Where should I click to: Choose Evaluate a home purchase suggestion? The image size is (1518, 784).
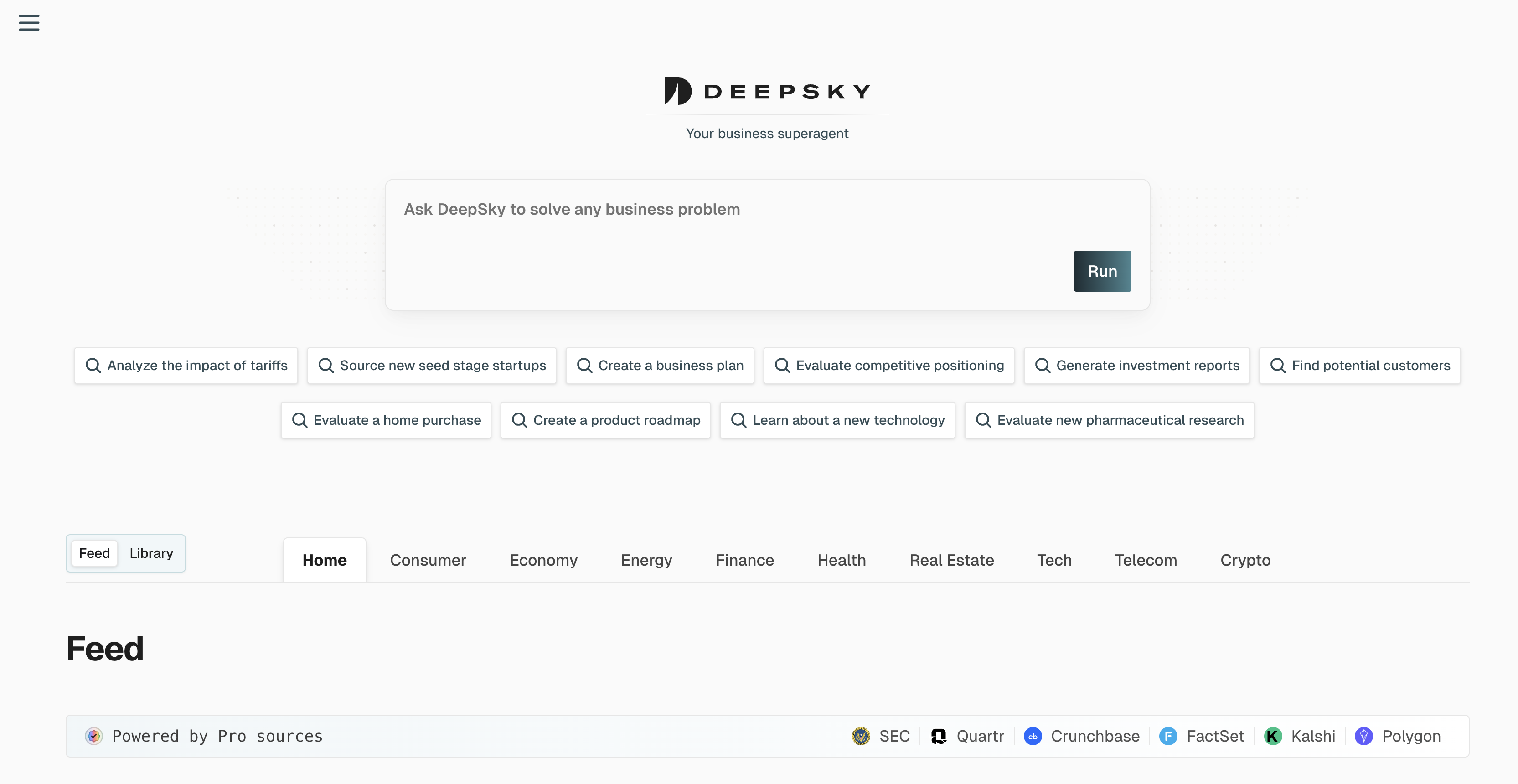[x=386, y=421]
